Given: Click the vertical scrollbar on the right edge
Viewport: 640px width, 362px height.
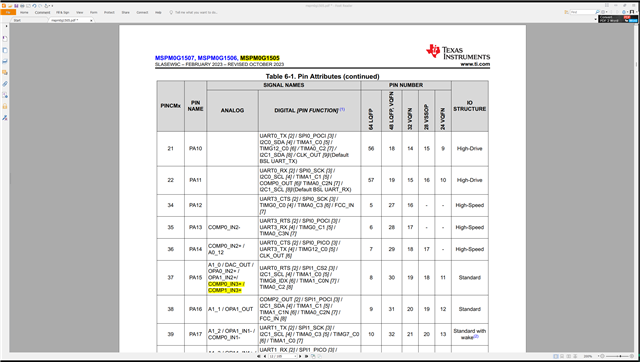Looking at the screenshot, I should (x=636, y=188).
